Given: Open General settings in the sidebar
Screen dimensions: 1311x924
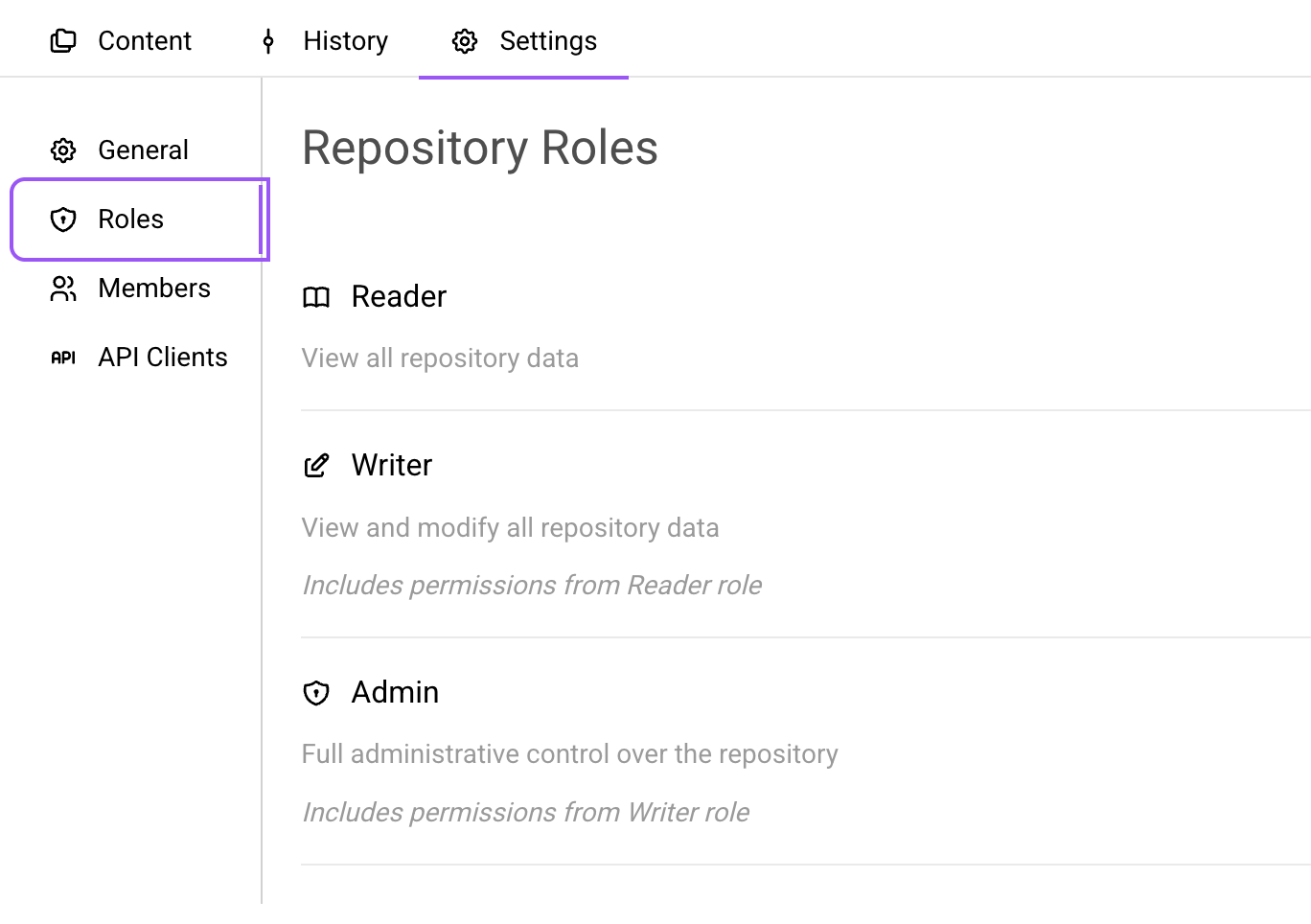Looking at the screenshot, I should [x=143, y=150].
